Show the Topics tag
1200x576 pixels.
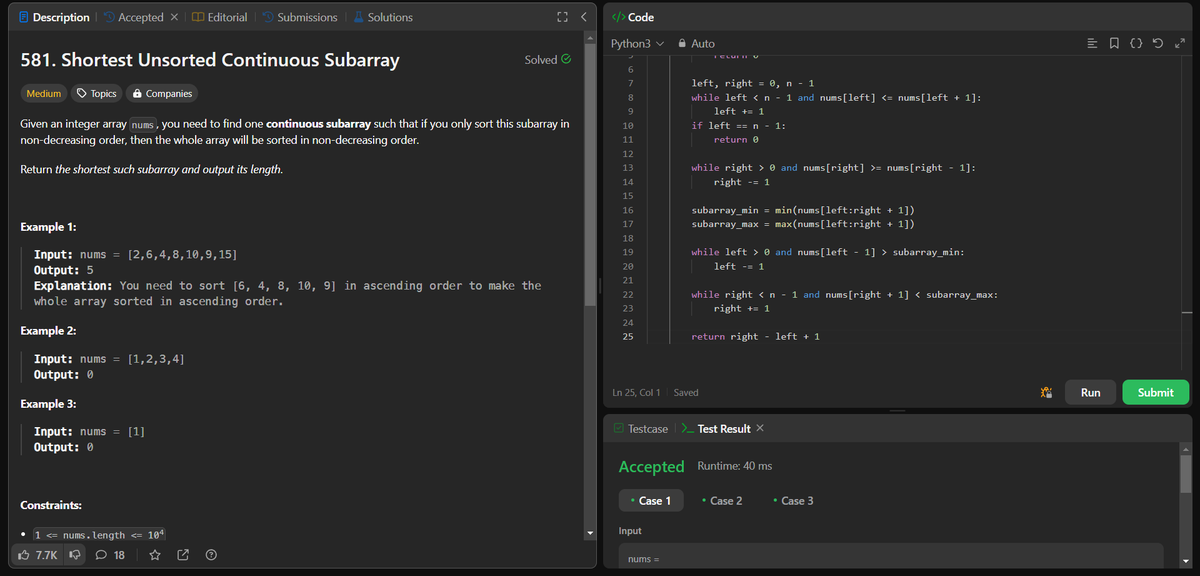pos(97,93)
